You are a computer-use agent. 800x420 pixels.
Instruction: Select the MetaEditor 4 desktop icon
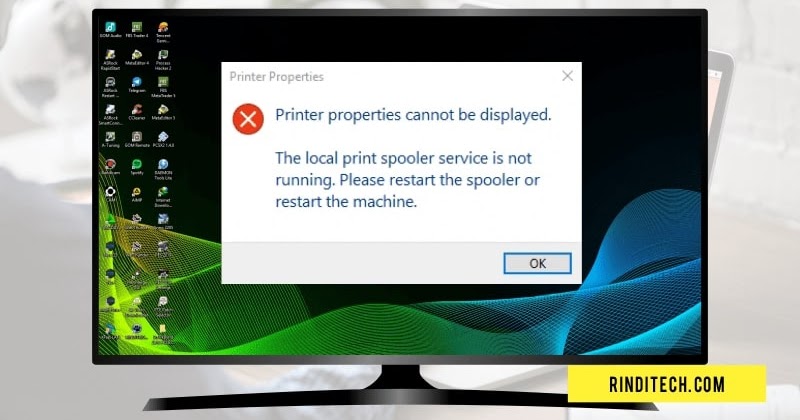click(137, 57)
